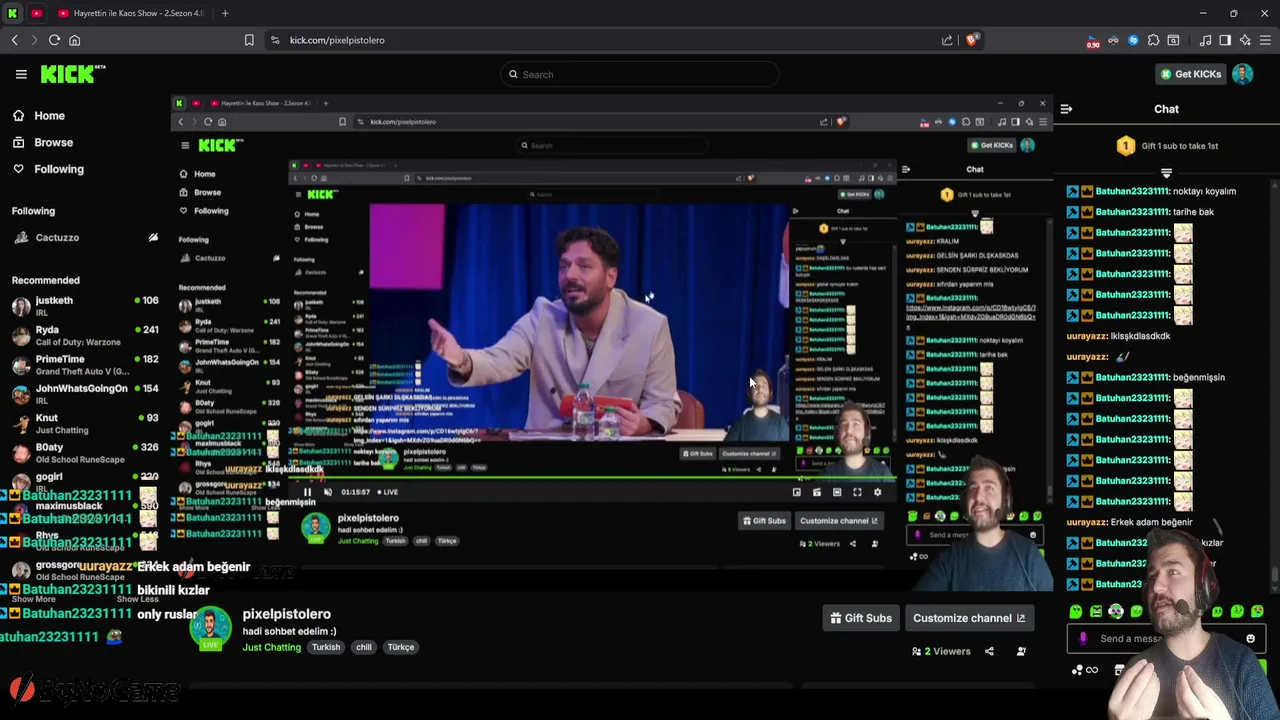Insert the angry green square emote
The image size is (1280, 720).
[x=1096, y=611]
